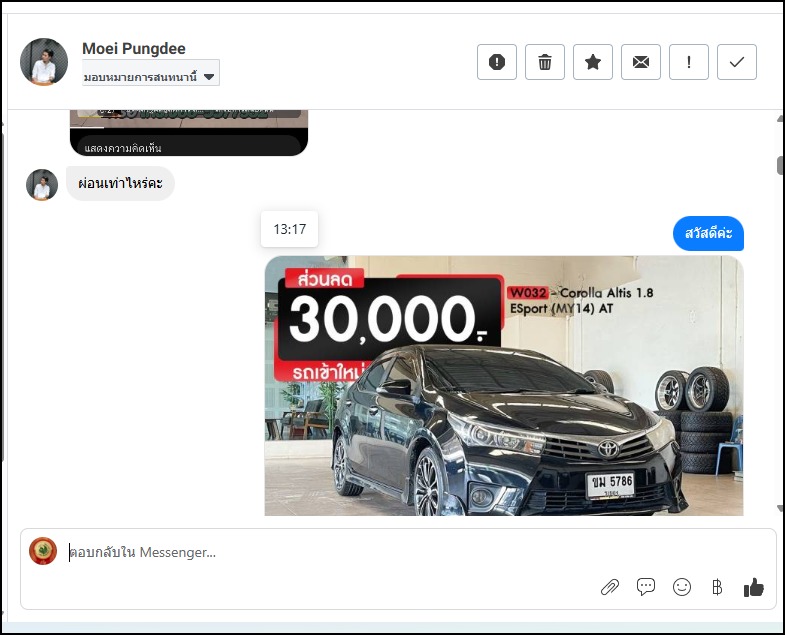This screenshot has height=635, width=785.
Task: Open the emoji picker smiley icon
Action: [682, 587]
